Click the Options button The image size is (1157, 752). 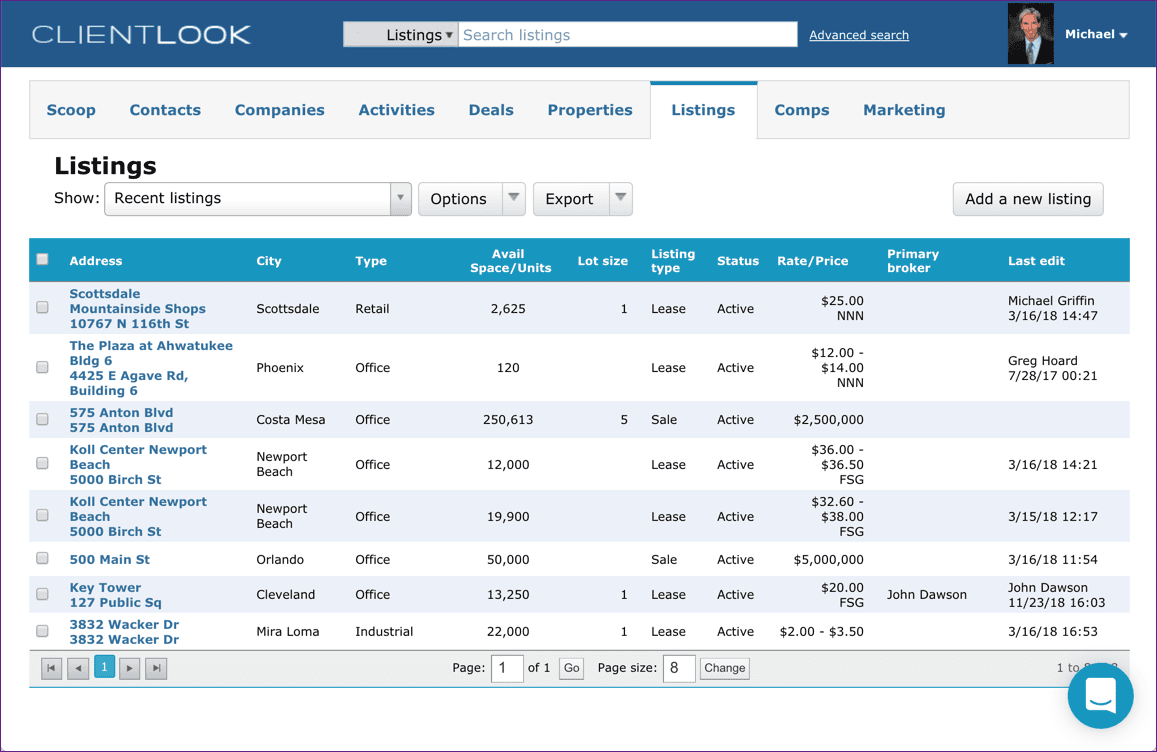click(460, 199)
